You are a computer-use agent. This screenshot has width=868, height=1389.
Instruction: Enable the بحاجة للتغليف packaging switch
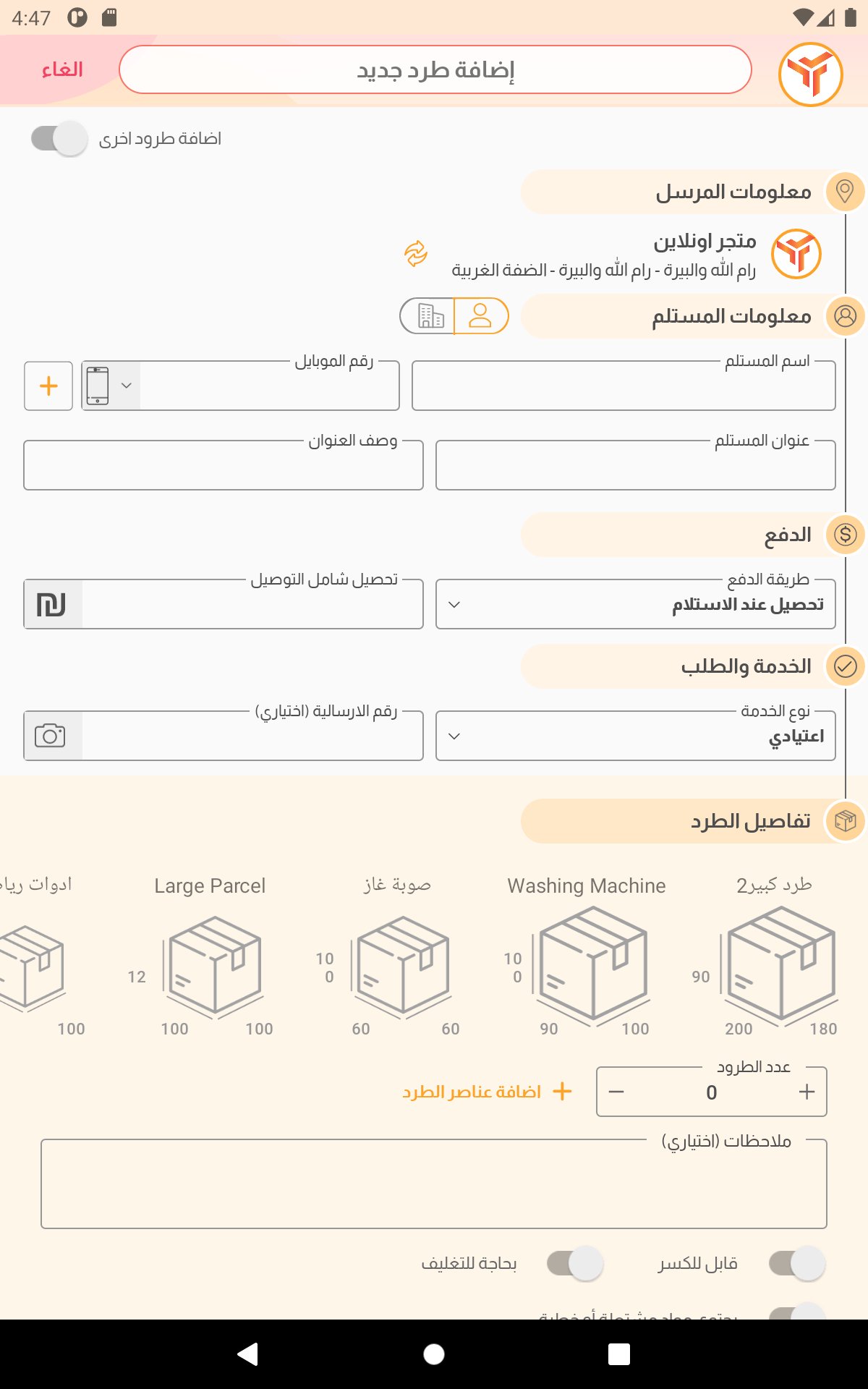575,1264
